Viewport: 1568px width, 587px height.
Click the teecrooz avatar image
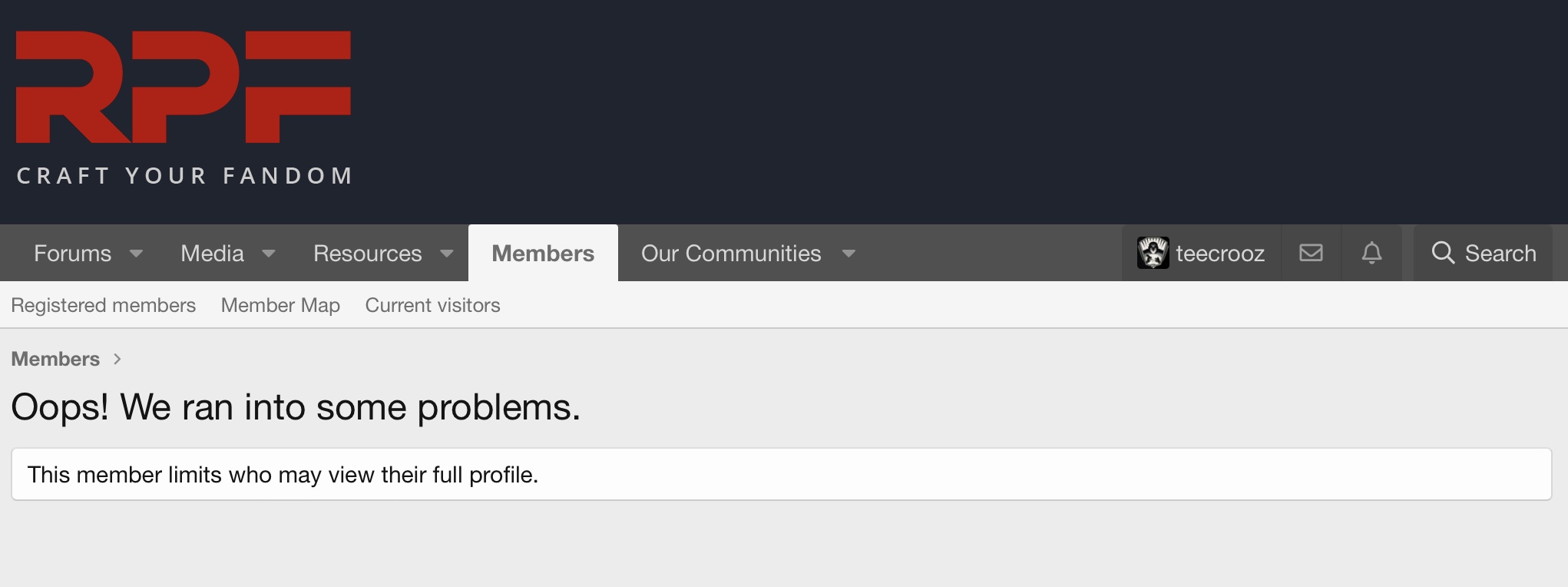click(x=1153, y=253)
